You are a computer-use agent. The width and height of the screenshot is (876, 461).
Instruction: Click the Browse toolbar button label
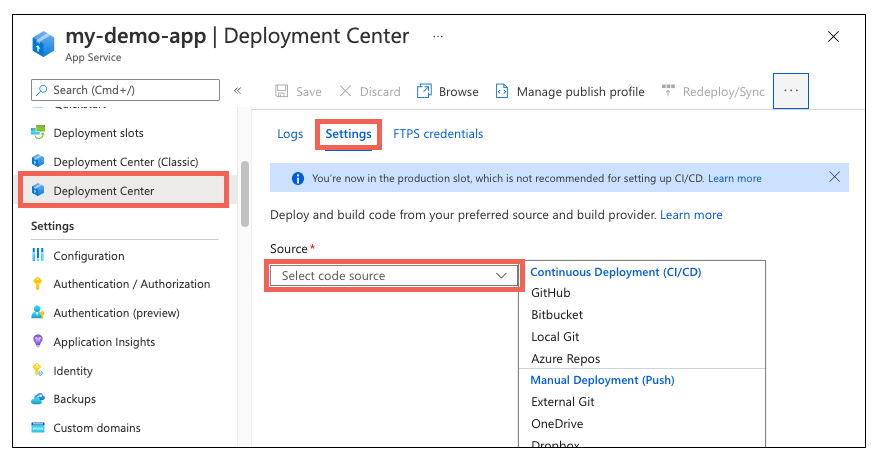(x=459, y=92)
